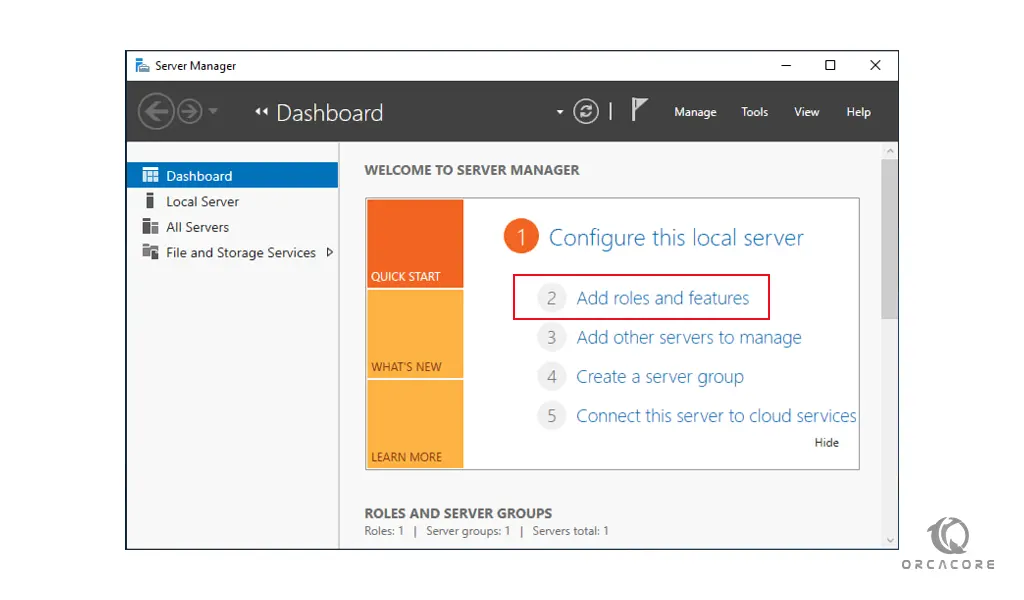This screenshot has width=1024, height=600.
Task: Click Hide to hide the welcome tile
Action: 826,443
